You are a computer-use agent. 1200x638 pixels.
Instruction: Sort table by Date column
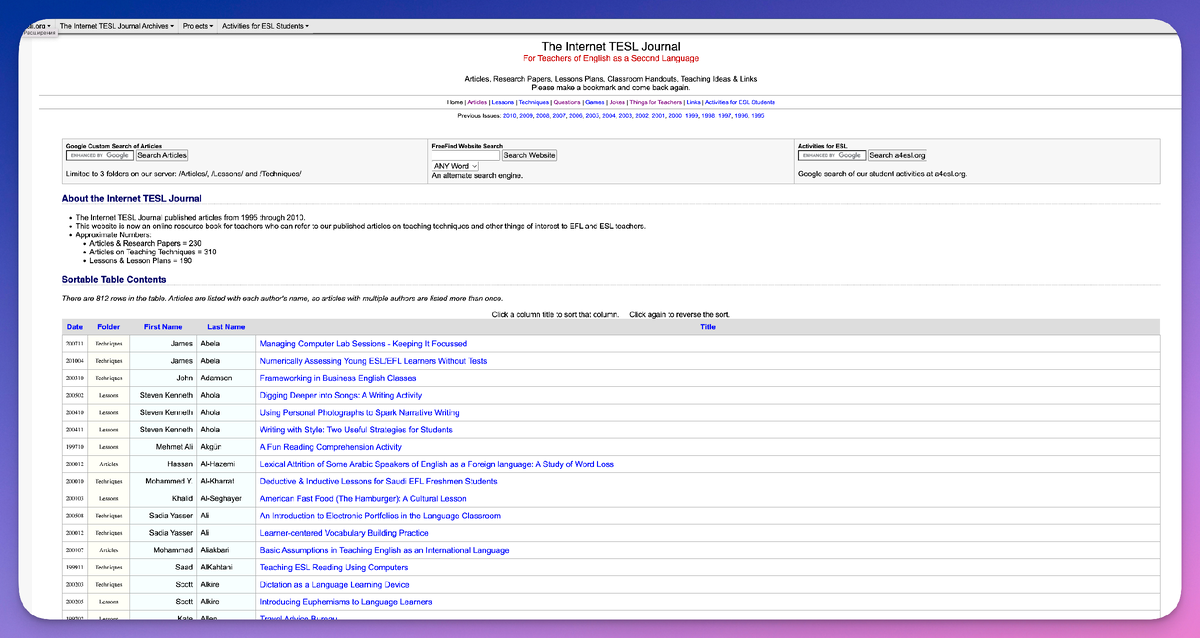point(75,327)
